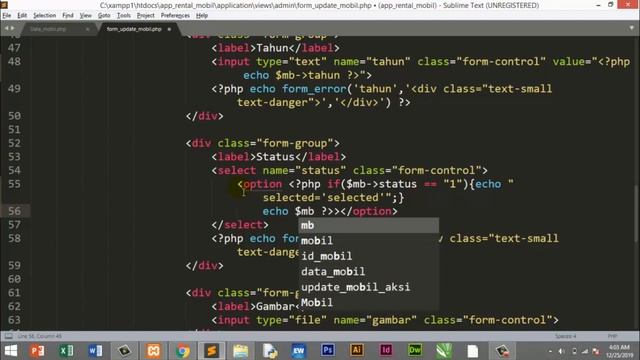
Task: Click line number 63 in gutter
Action: pyautogui.click(x=14, y=320)
